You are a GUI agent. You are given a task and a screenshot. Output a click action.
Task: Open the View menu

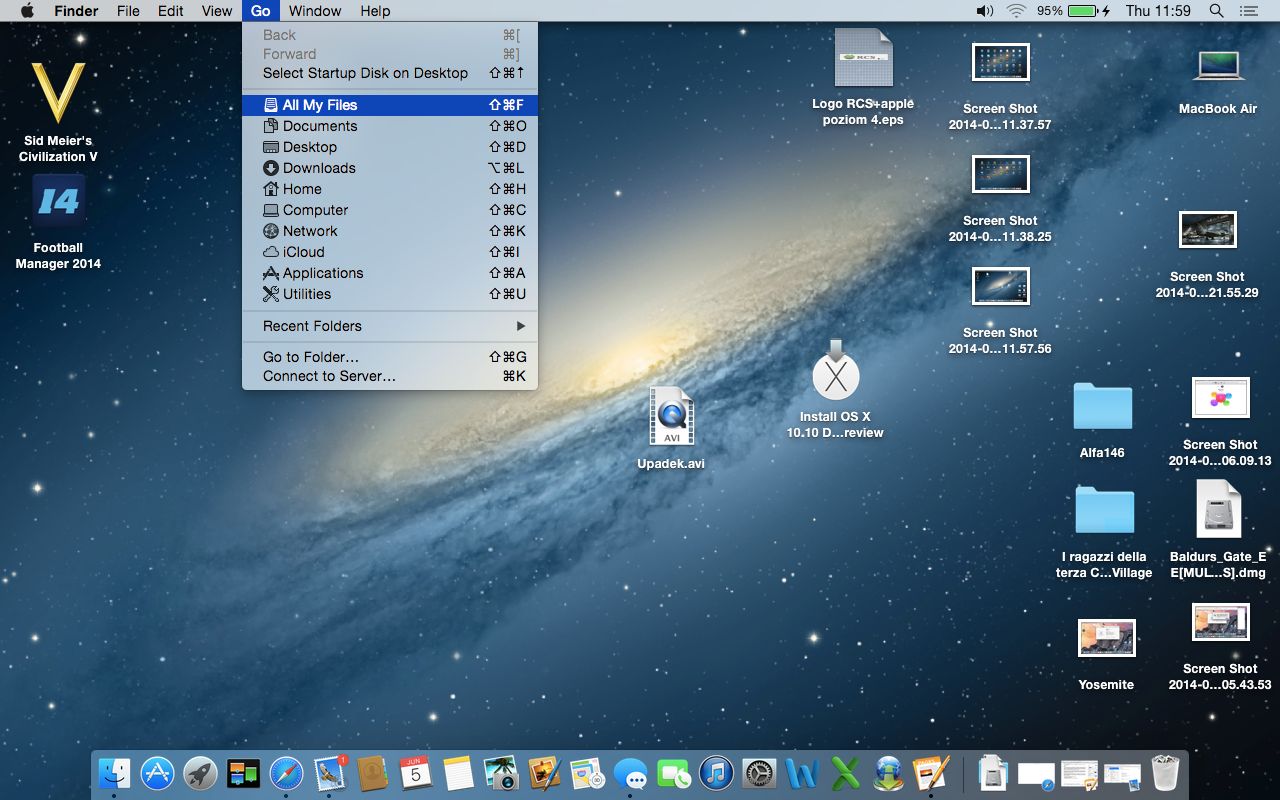pyautogui.click(x=217, y=11)
